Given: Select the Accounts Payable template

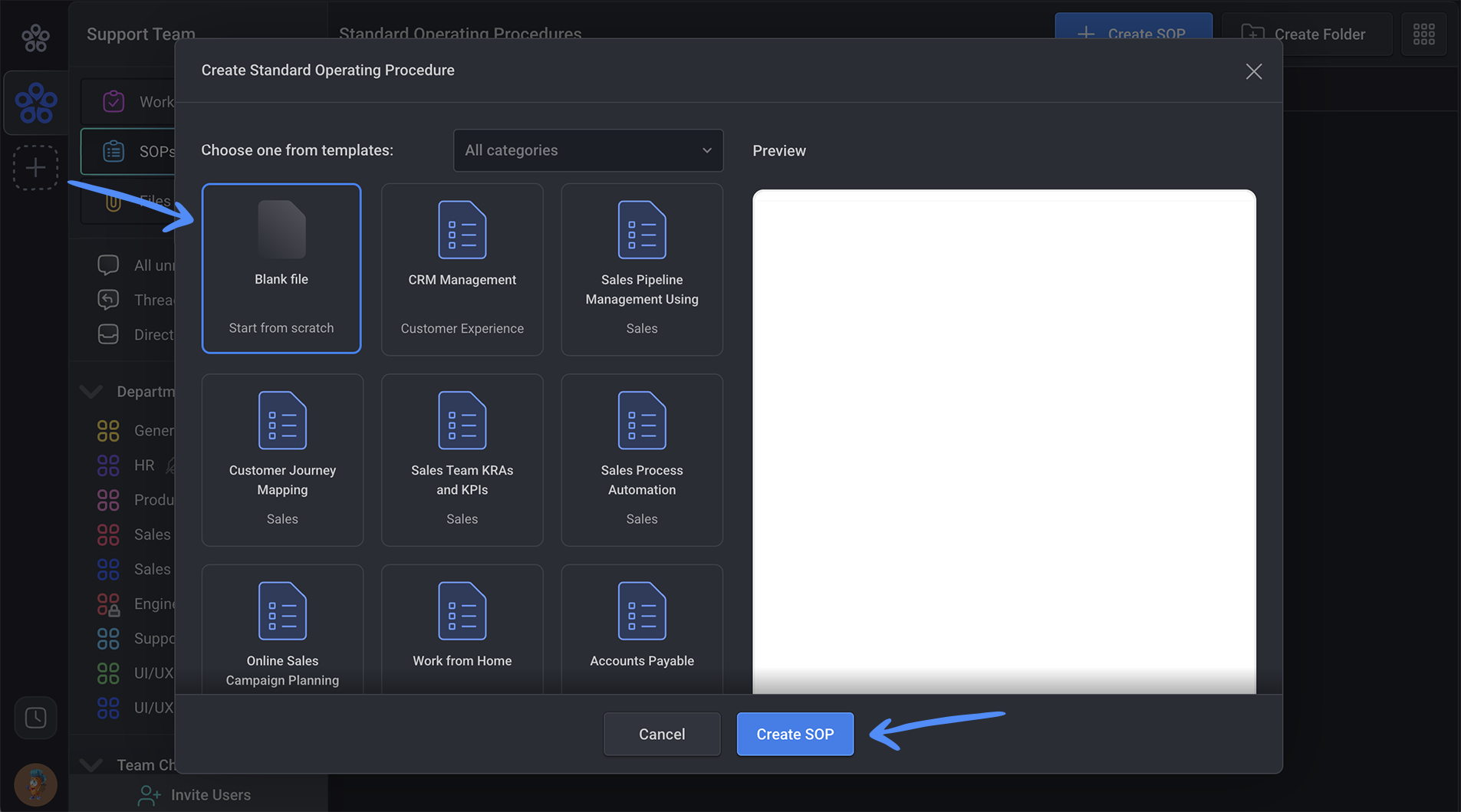Looking at the screenshot, I should 642,630.
